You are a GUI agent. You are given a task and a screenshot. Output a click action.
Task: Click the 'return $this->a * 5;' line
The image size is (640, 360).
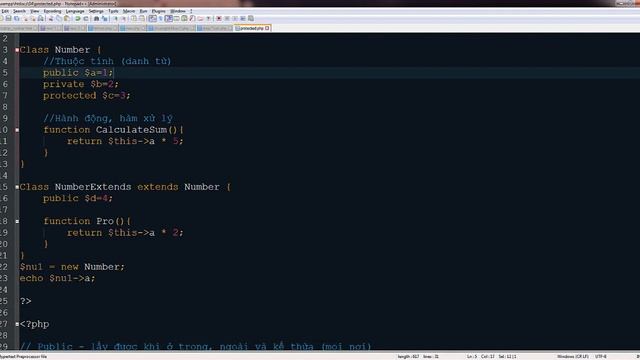click(125, 141)
